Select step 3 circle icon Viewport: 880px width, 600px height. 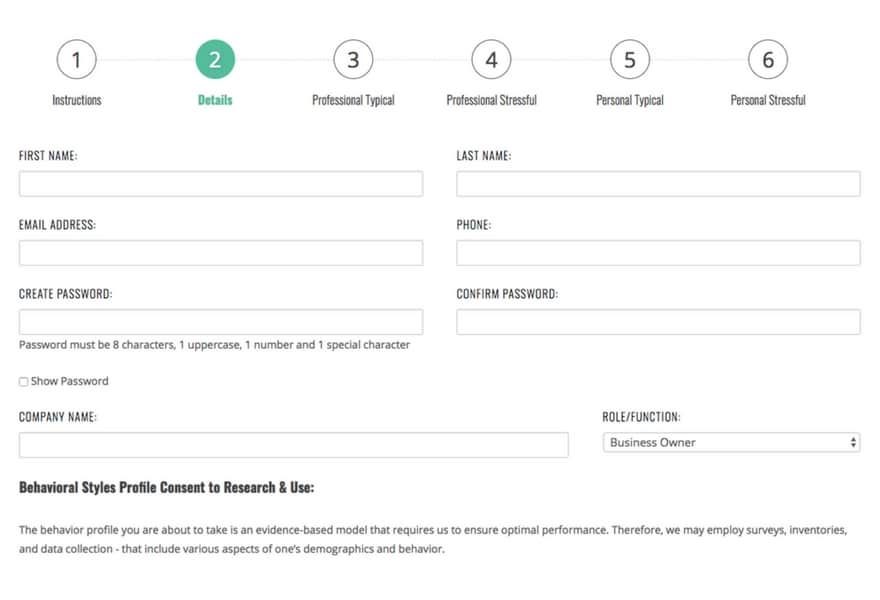(353, 60)
